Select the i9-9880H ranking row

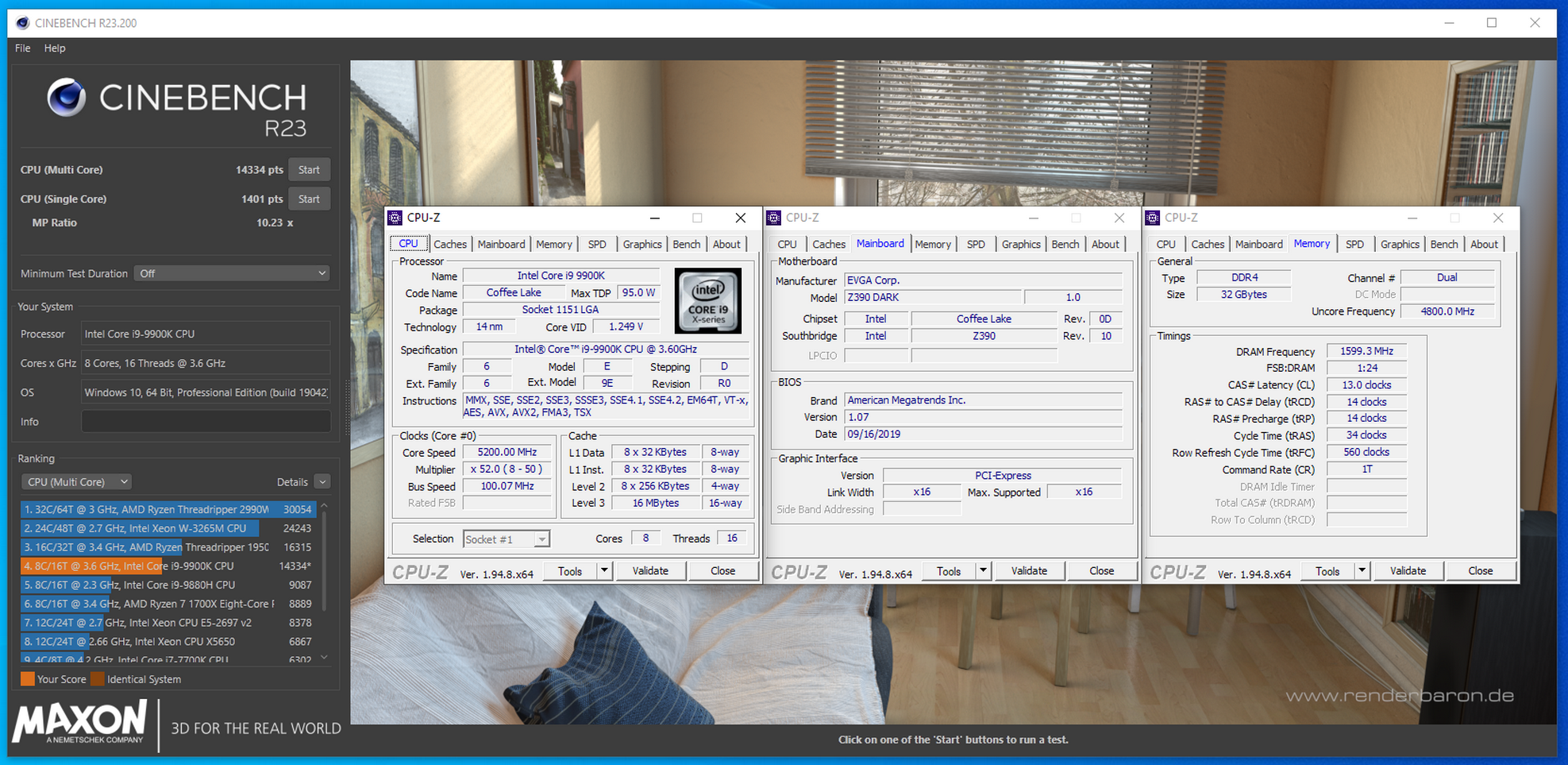pos(168,585)
